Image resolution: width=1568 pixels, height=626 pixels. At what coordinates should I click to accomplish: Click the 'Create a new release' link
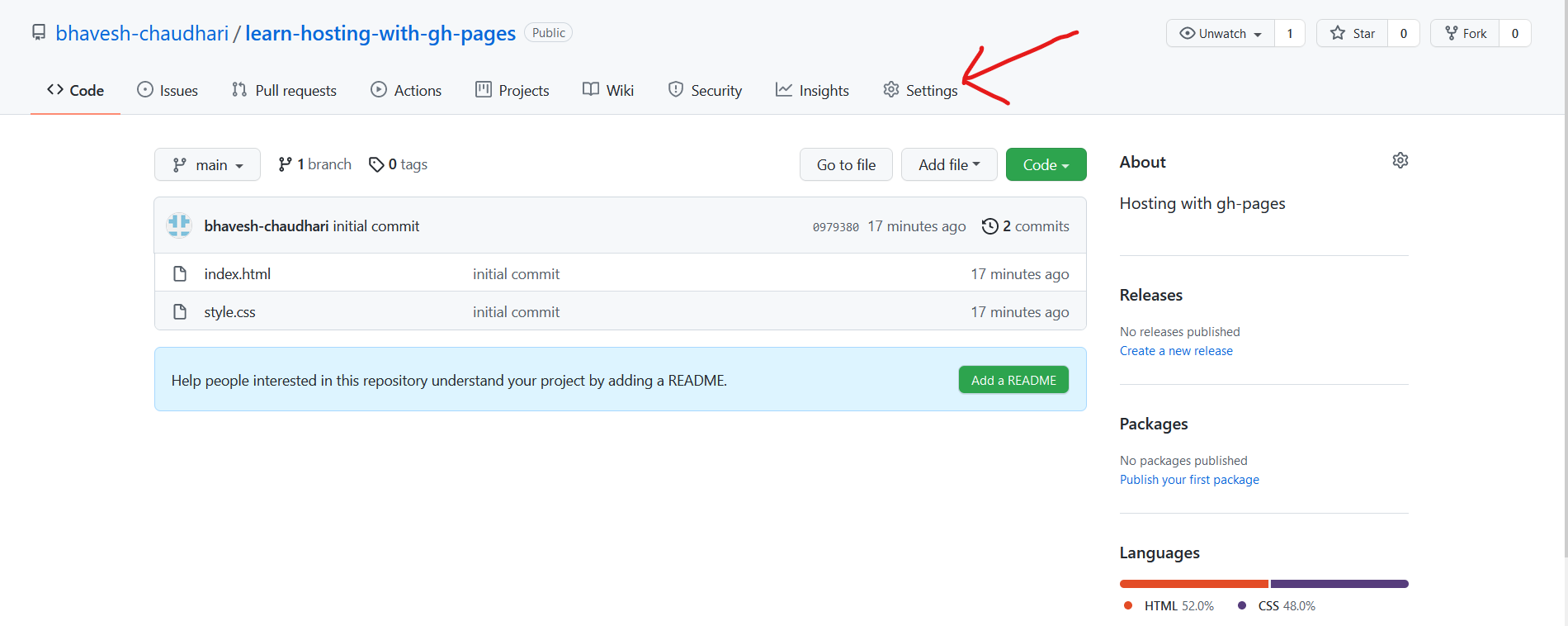pos(1176,351)
